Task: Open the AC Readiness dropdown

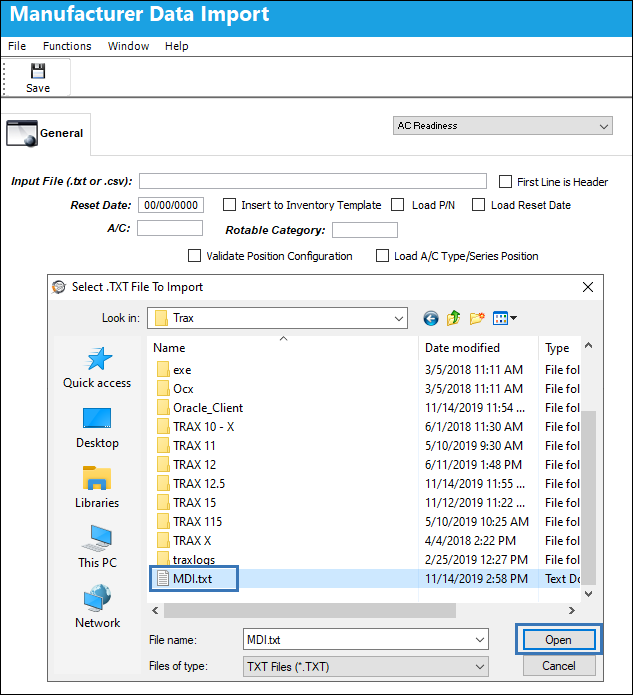Action: tap(503, 126)
